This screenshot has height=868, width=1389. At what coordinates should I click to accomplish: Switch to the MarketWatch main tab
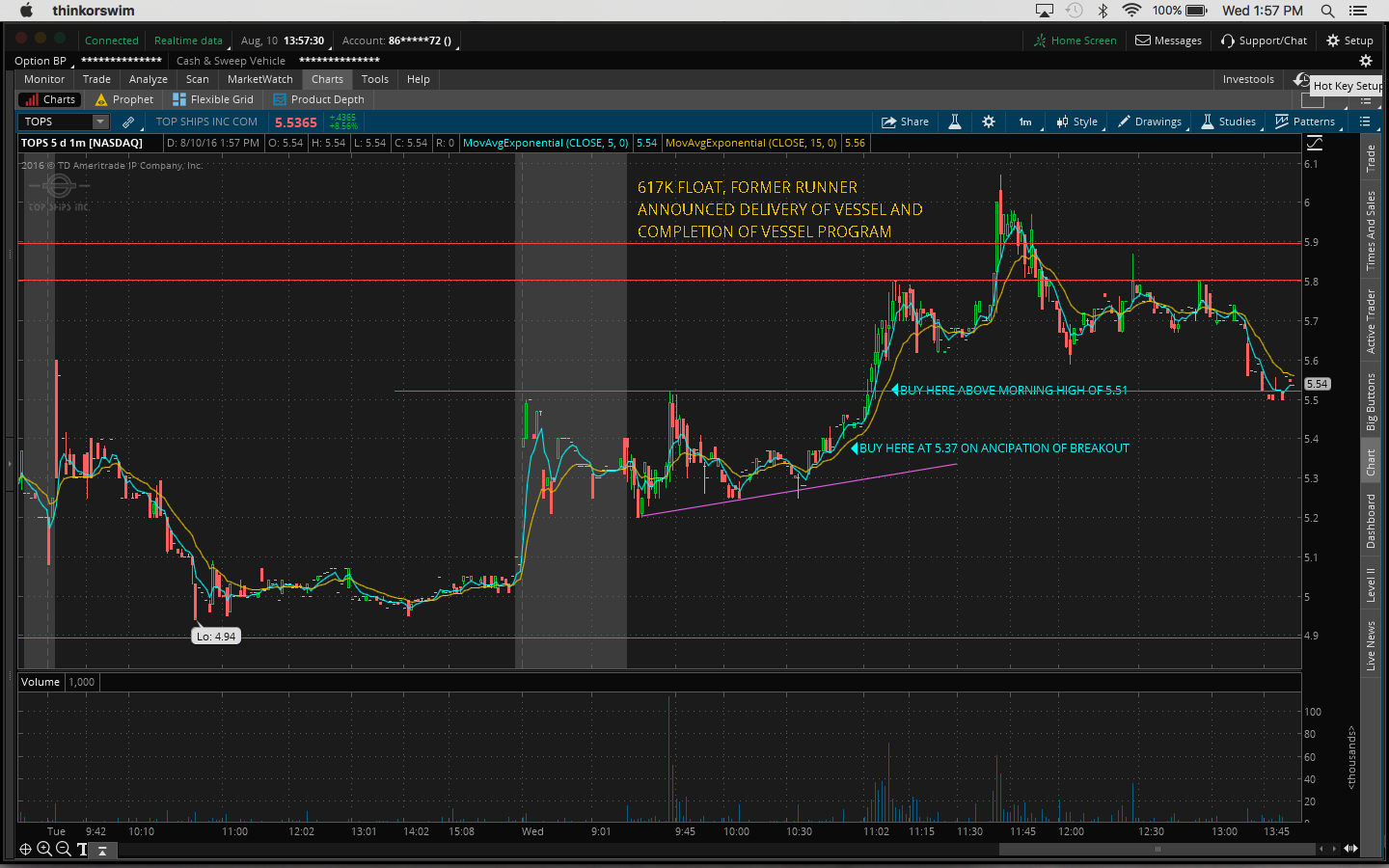[260, 79]
